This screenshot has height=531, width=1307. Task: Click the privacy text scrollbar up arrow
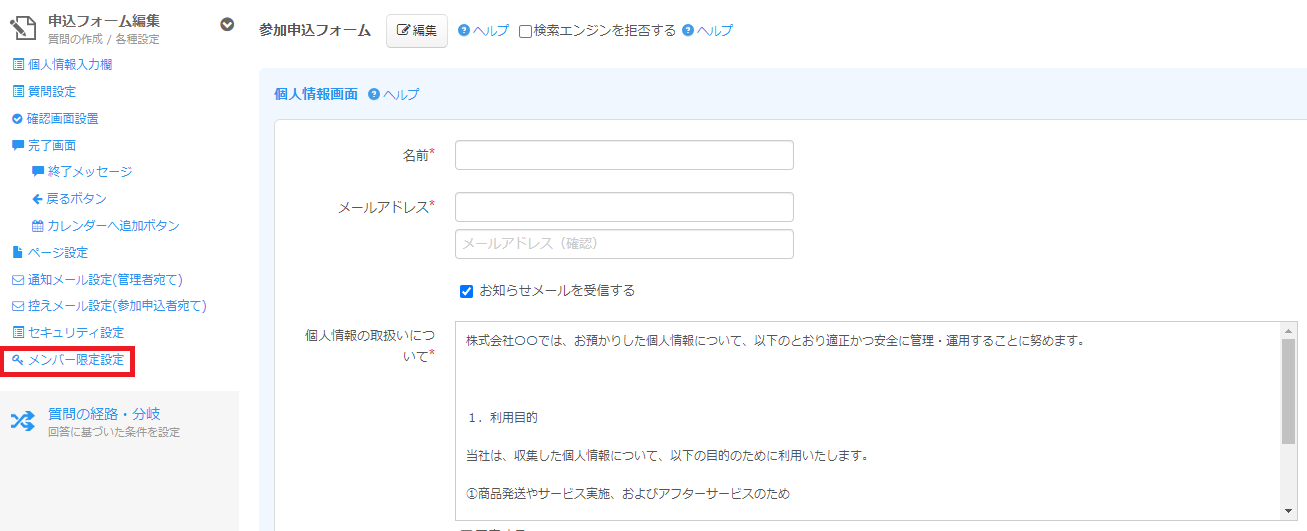click(1288, 330)
